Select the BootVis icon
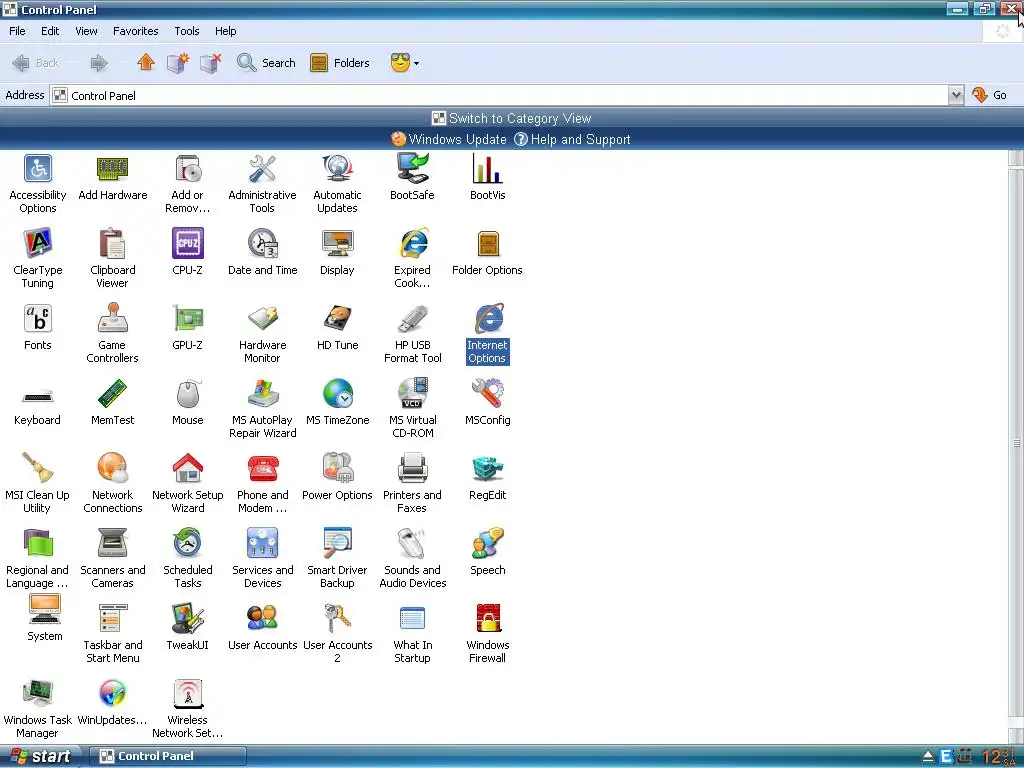1024x768 pixels. coord(487,169)
